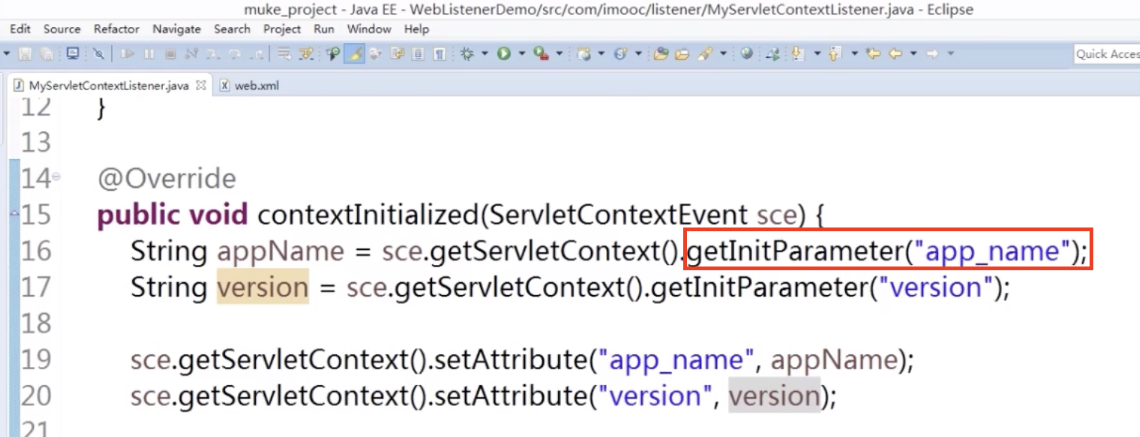Click the override marker beside line 15
Image resolution: width=1140 pixels, height=437 pixels.
point(14,214)
